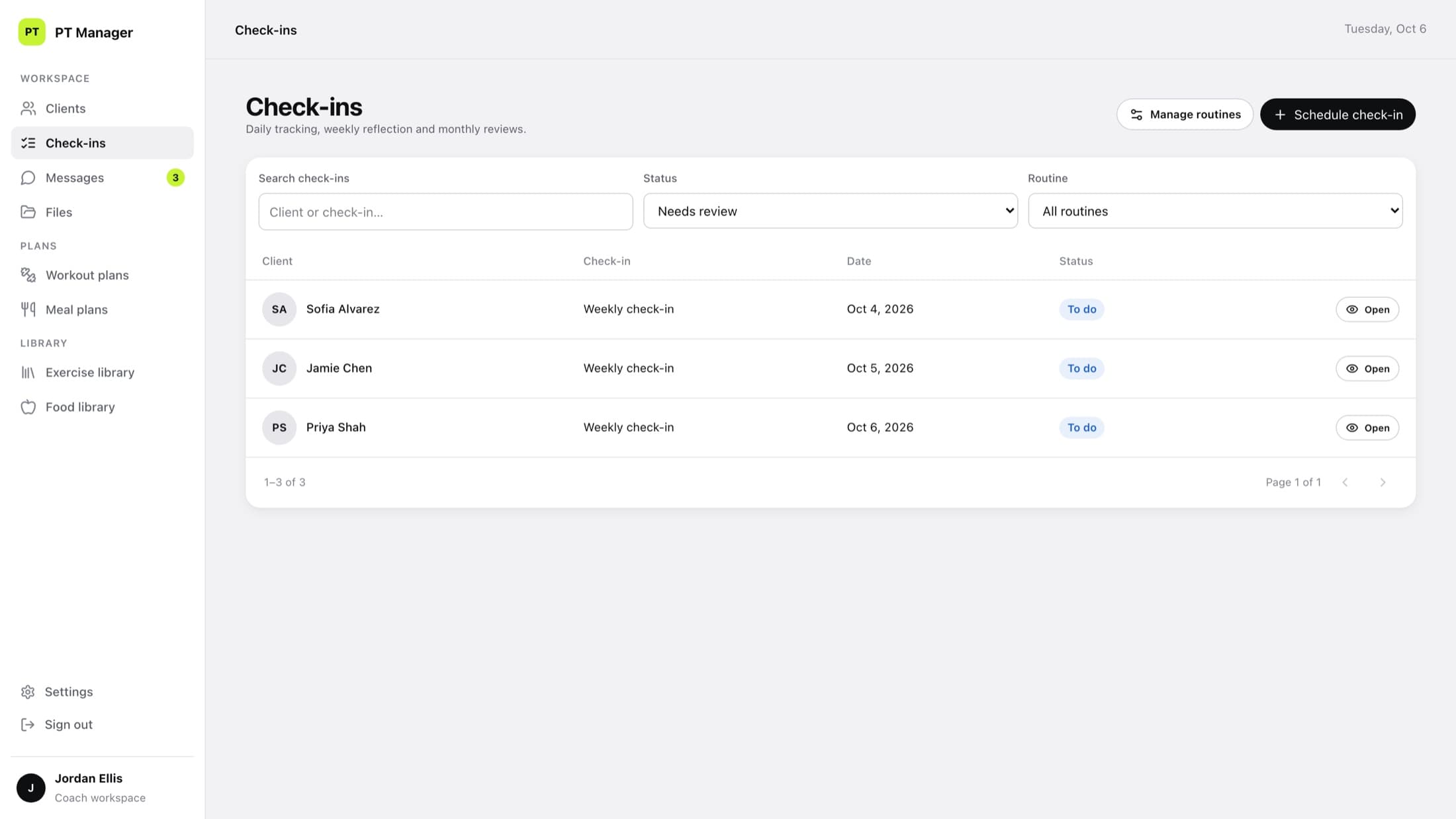Click the To do badge for Jamie Chen
This screenshot has width=1456, height=819.
1081,368
